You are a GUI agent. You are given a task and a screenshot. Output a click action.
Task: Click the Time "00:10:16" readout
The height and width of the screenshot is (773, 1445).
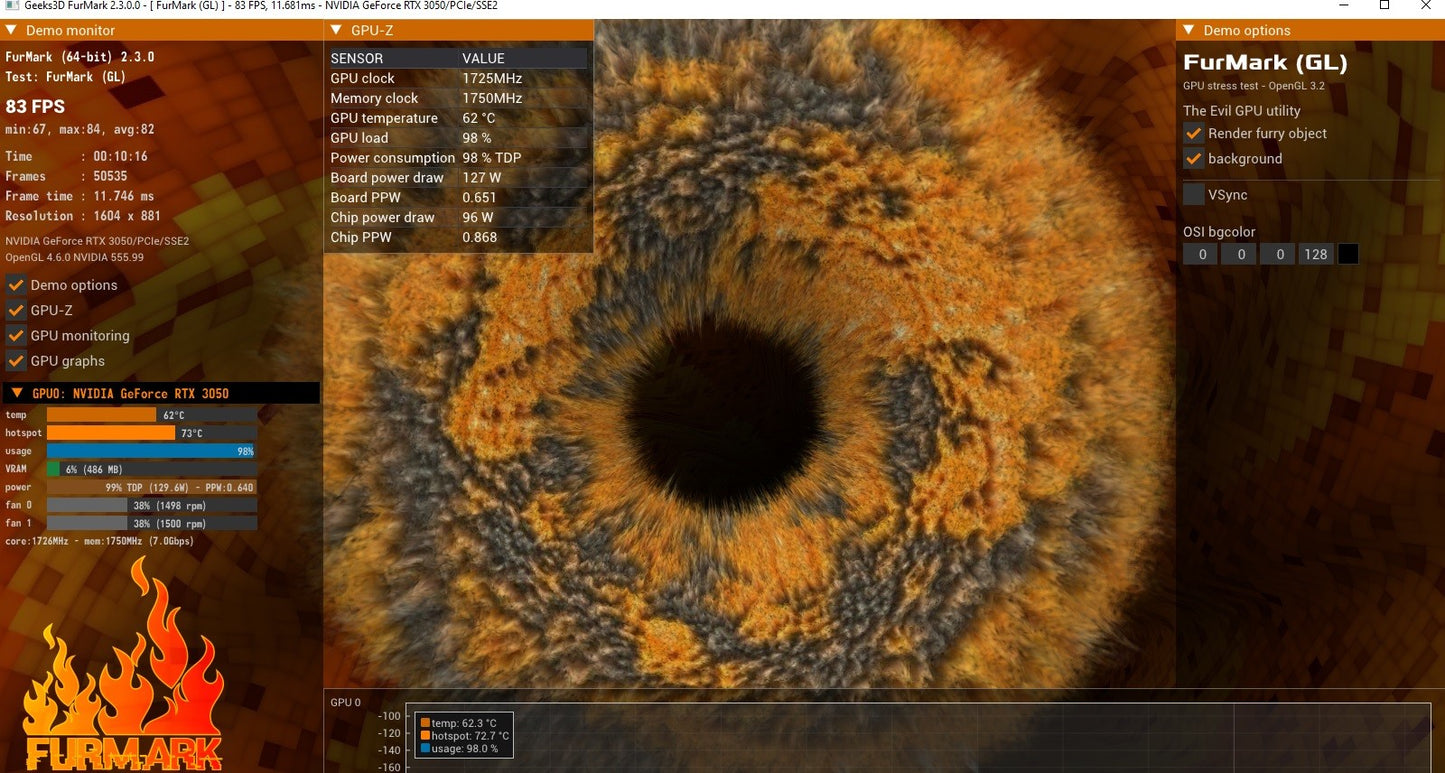click(120, 156)
